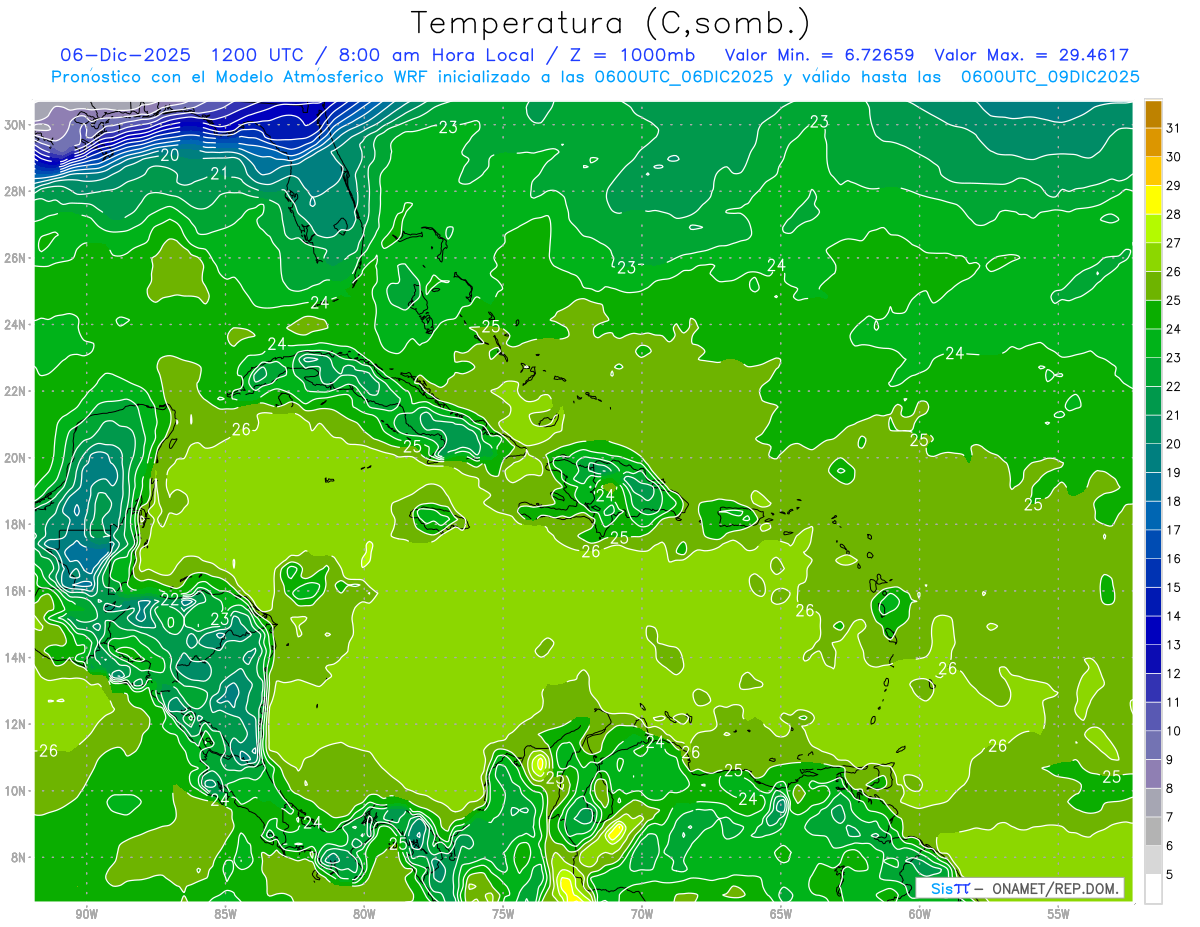Click the legend value 15
The height and width of the screenshot is (927, 1200).
[x=1173, y=587]
